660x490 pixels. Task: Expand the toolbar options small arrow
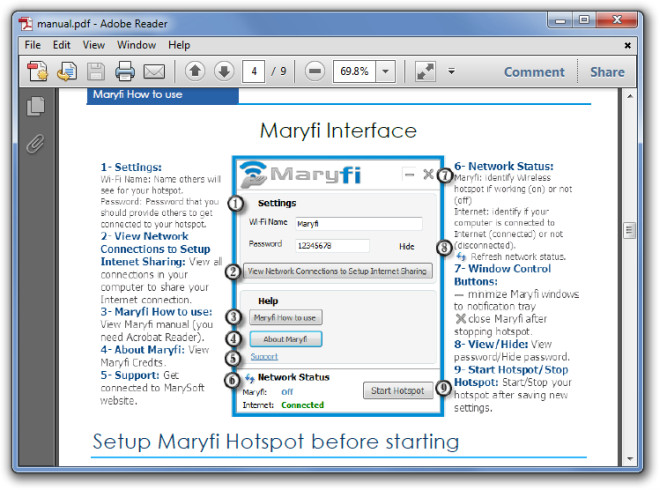tap(451, 71)
